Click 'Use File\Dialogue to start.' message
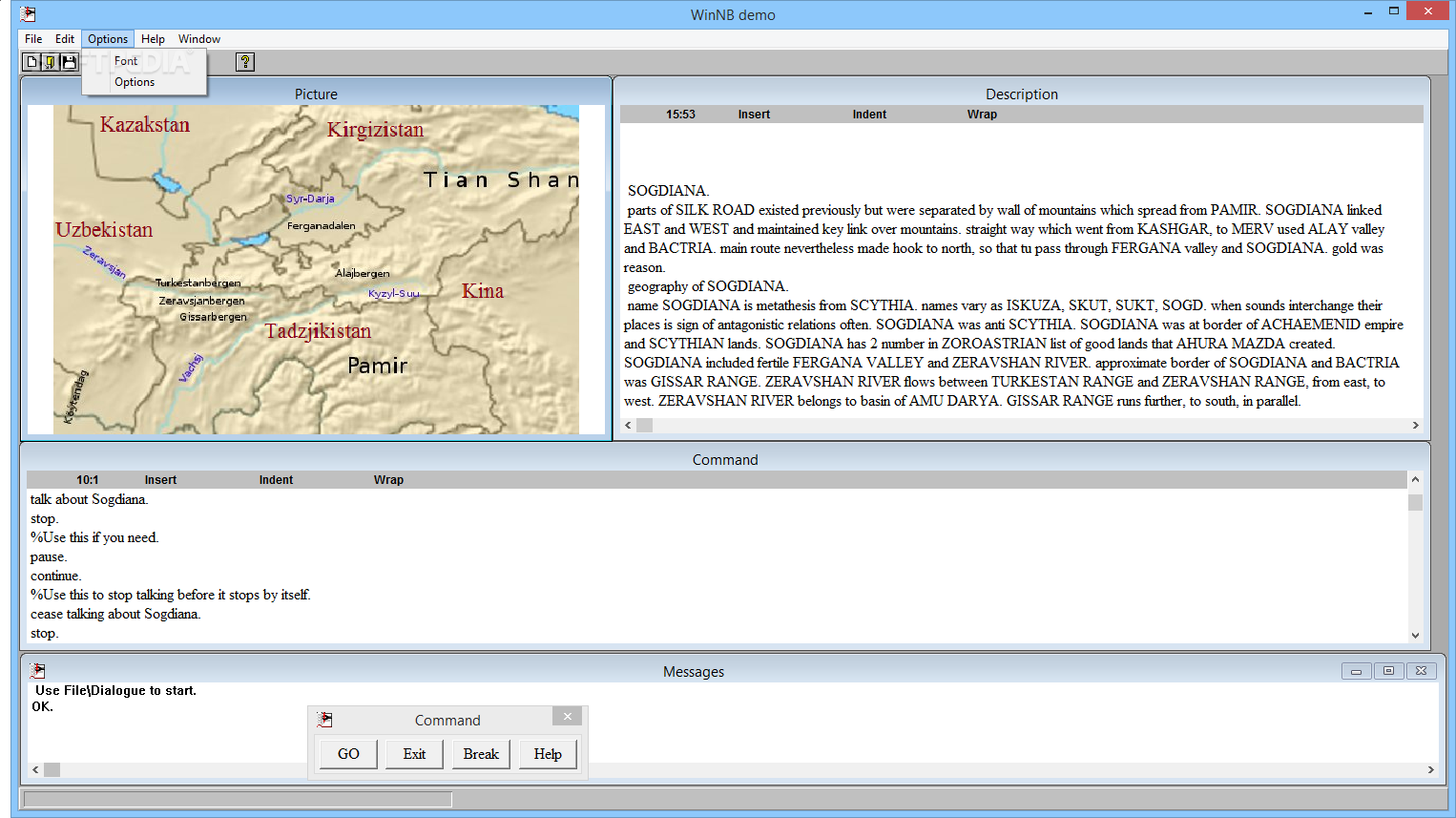The image size is (1456, 818). point(115,690)
